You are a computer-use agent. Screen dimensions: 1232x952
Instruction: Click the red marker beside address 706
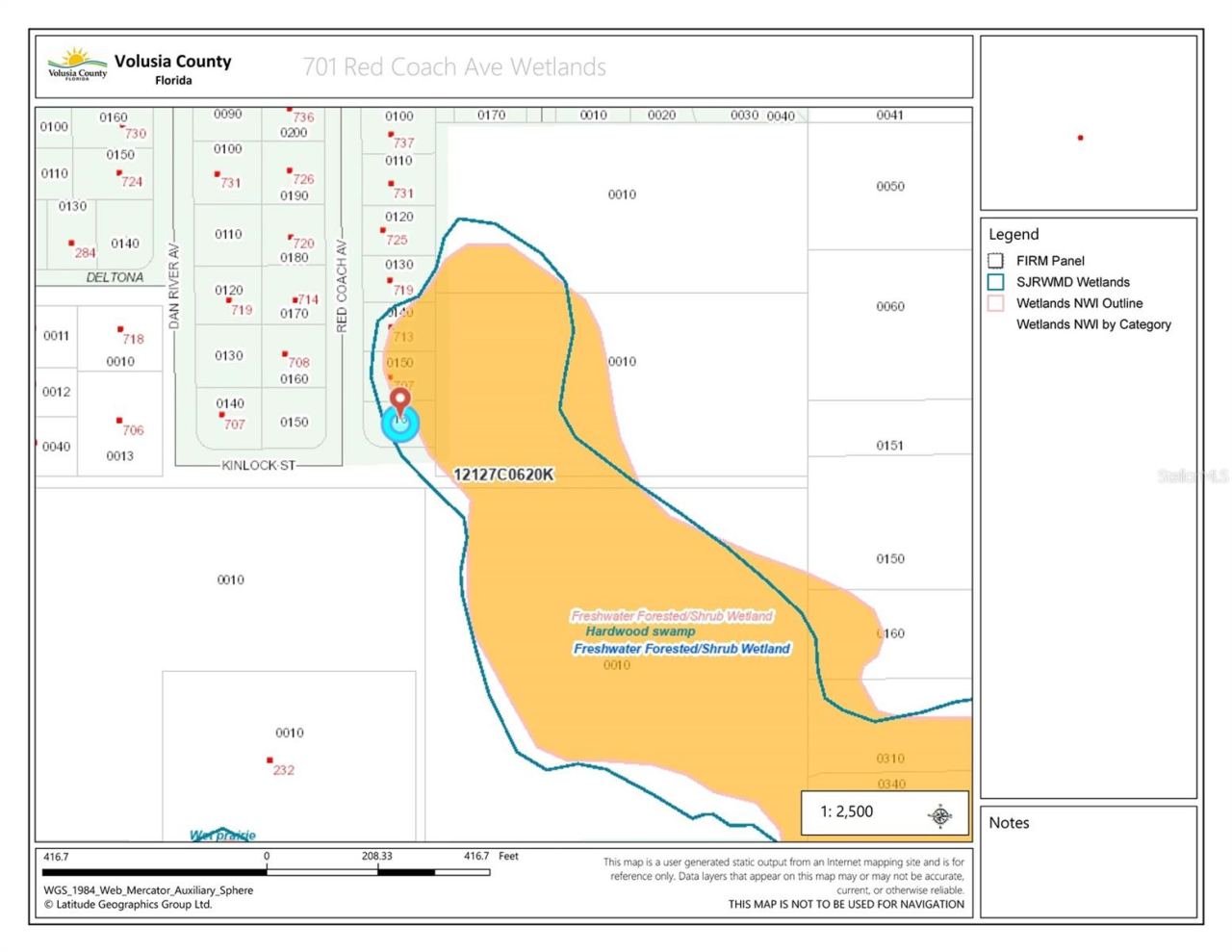click(x=119, y=421)
